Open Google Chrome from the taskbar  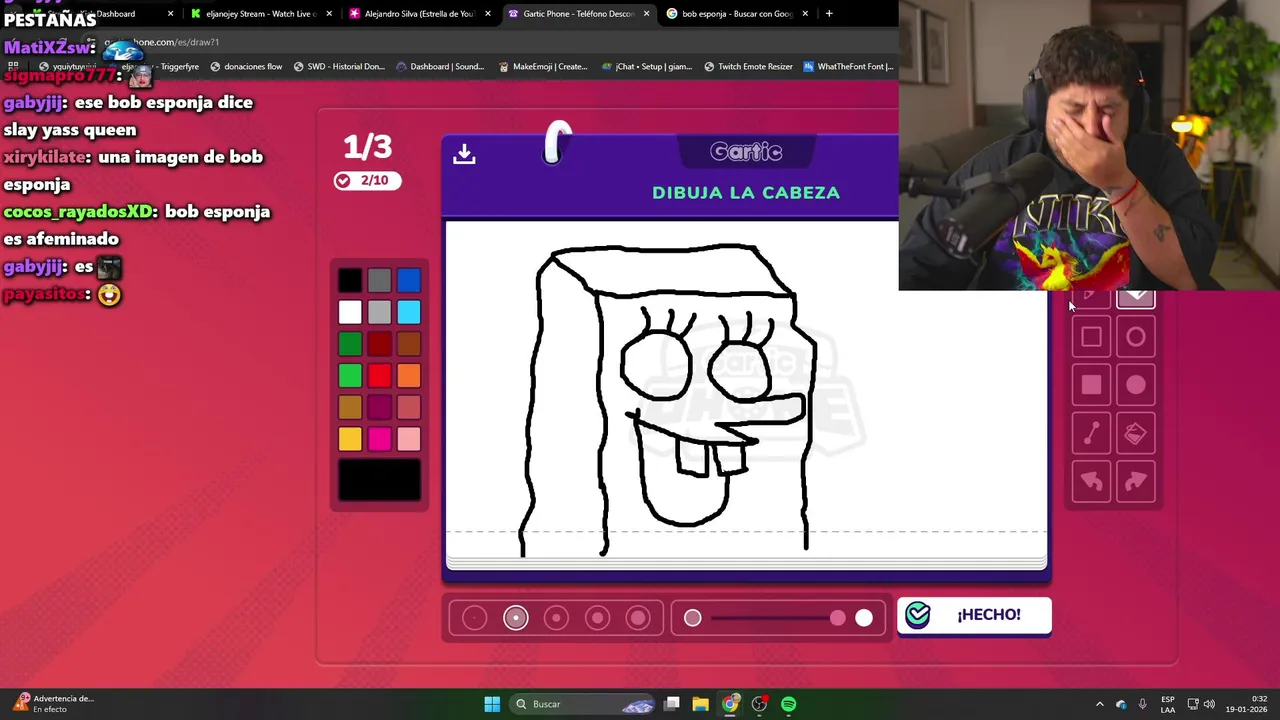pyautogui.click(x=730, y=704)
